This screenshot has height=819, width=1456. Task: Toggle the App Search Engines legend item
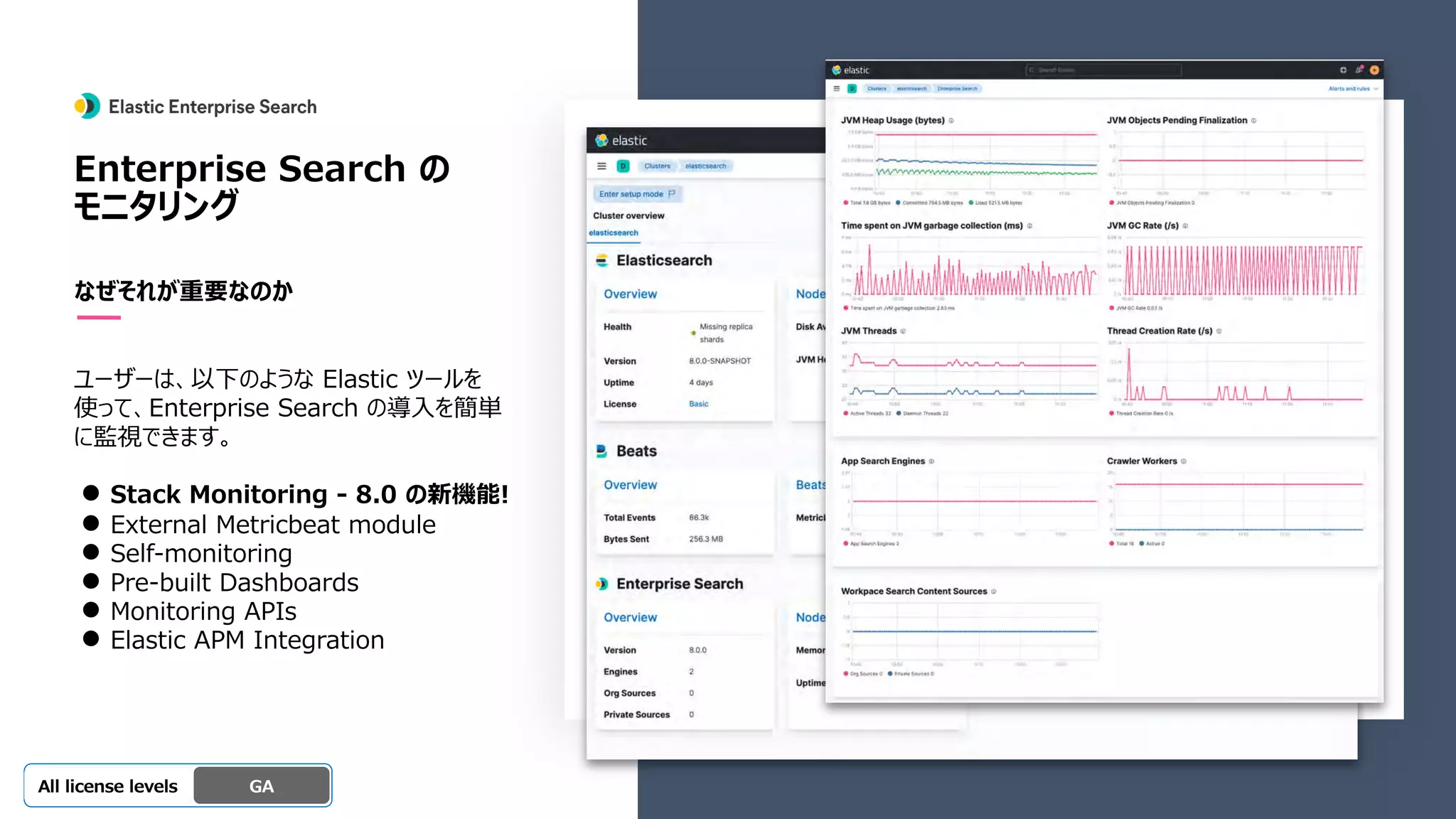coord(871,544)
